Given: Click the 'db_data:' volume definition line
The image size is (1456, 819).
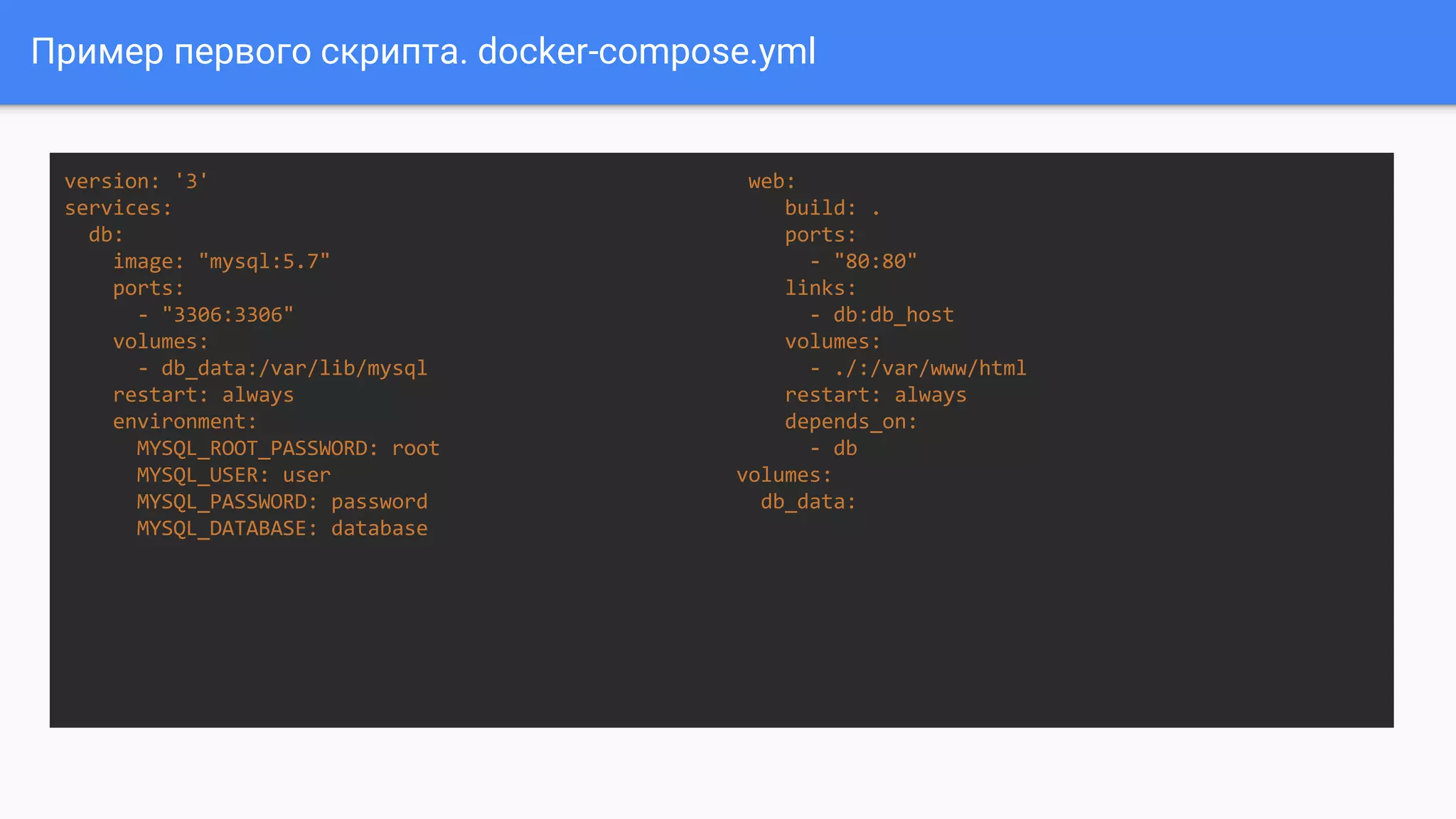Looking at the screenshot, I should click(808, 502).
